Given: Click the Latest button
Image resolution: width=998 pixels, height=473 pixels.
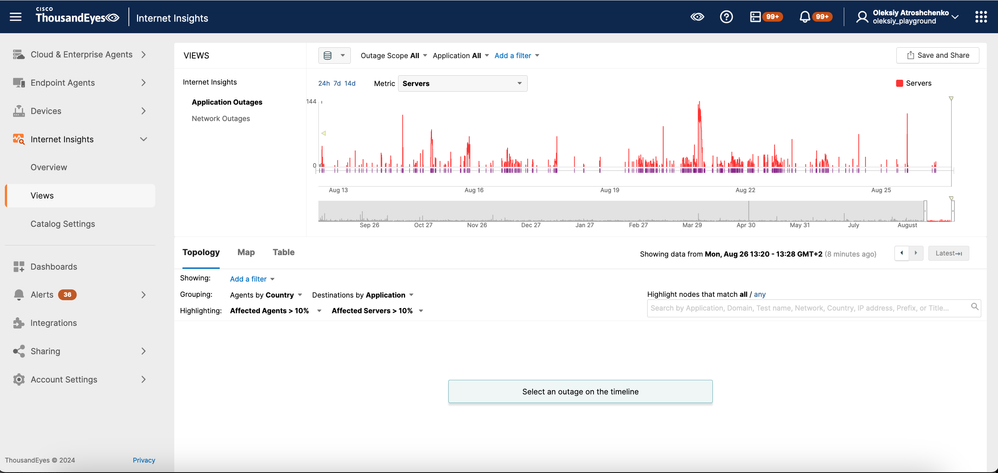Looking at the screenshot, I should coord(948,253).
